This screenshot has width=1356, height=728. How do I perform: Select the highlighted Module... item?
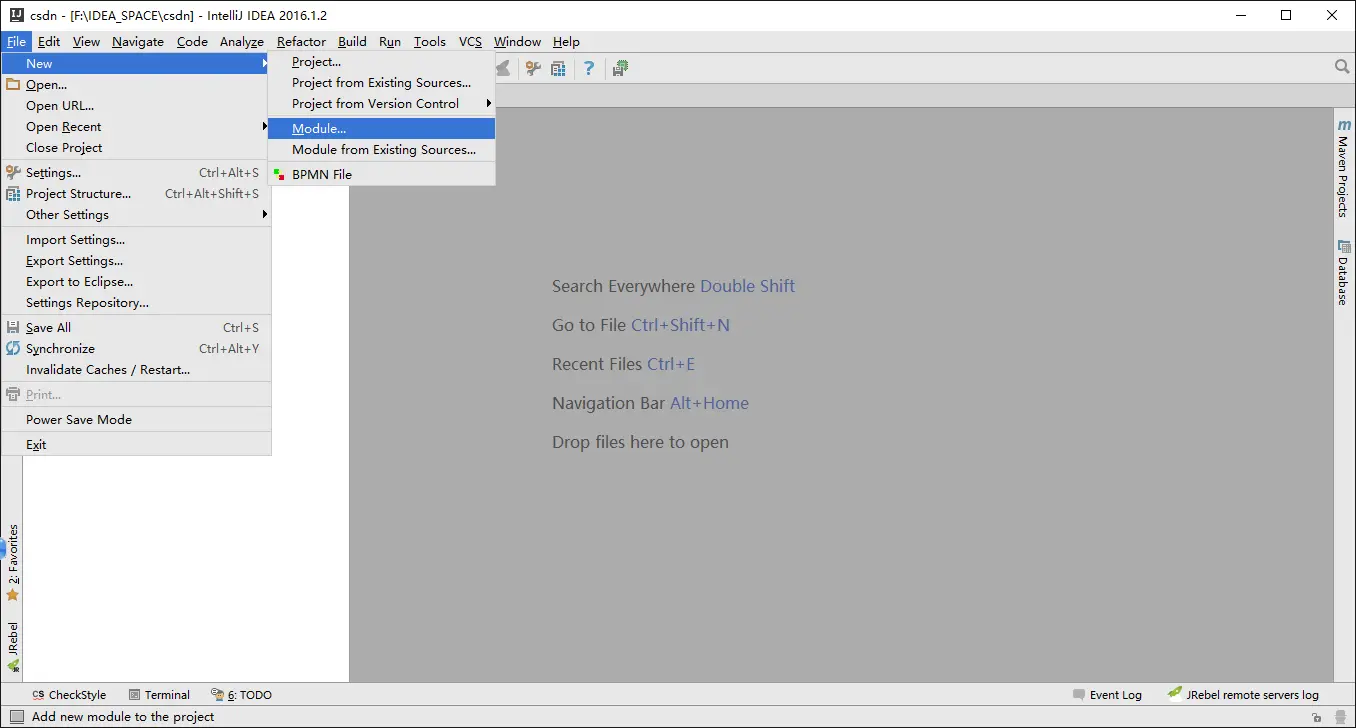[381, 129]
